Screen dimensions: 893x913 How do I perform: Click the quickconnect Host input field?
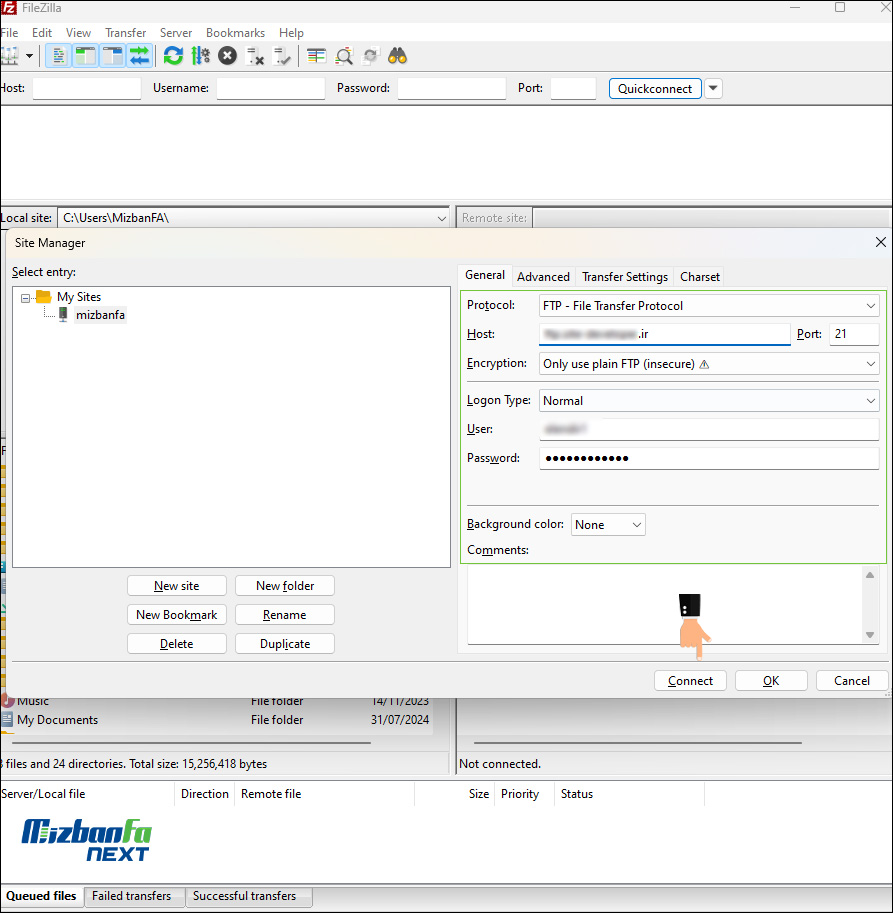pyautogui.click(x=87, y=89)
